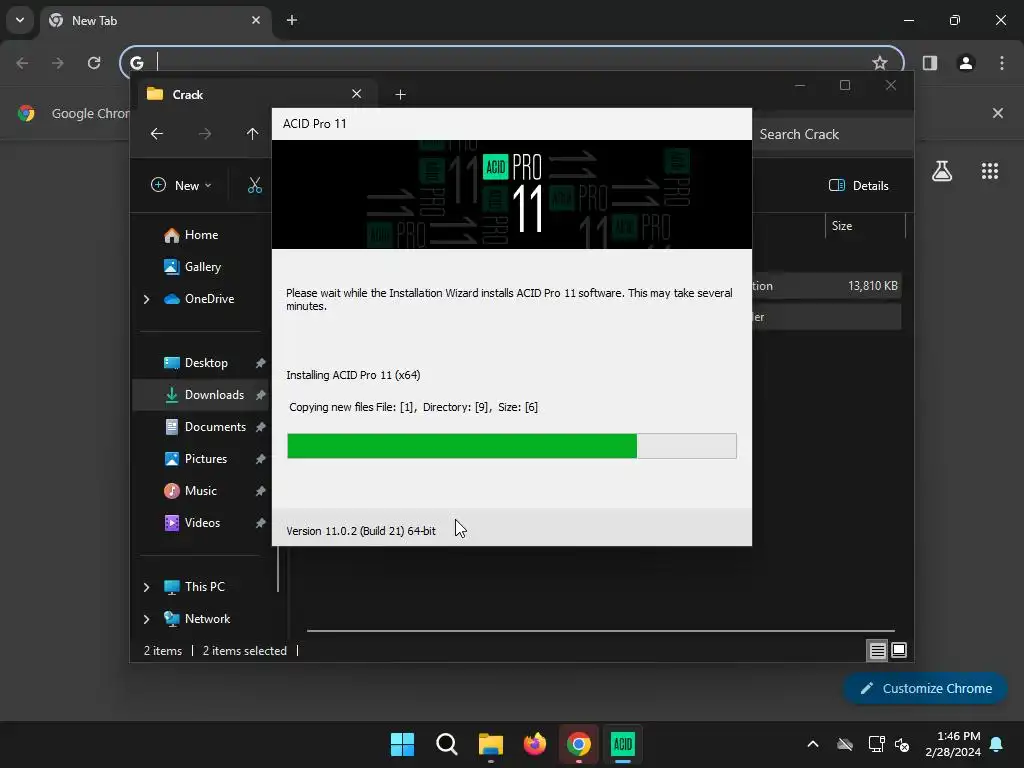Click the Chrome address bar
The height and width of the screenshot is (768, 1024).
[x=513, y=63]
